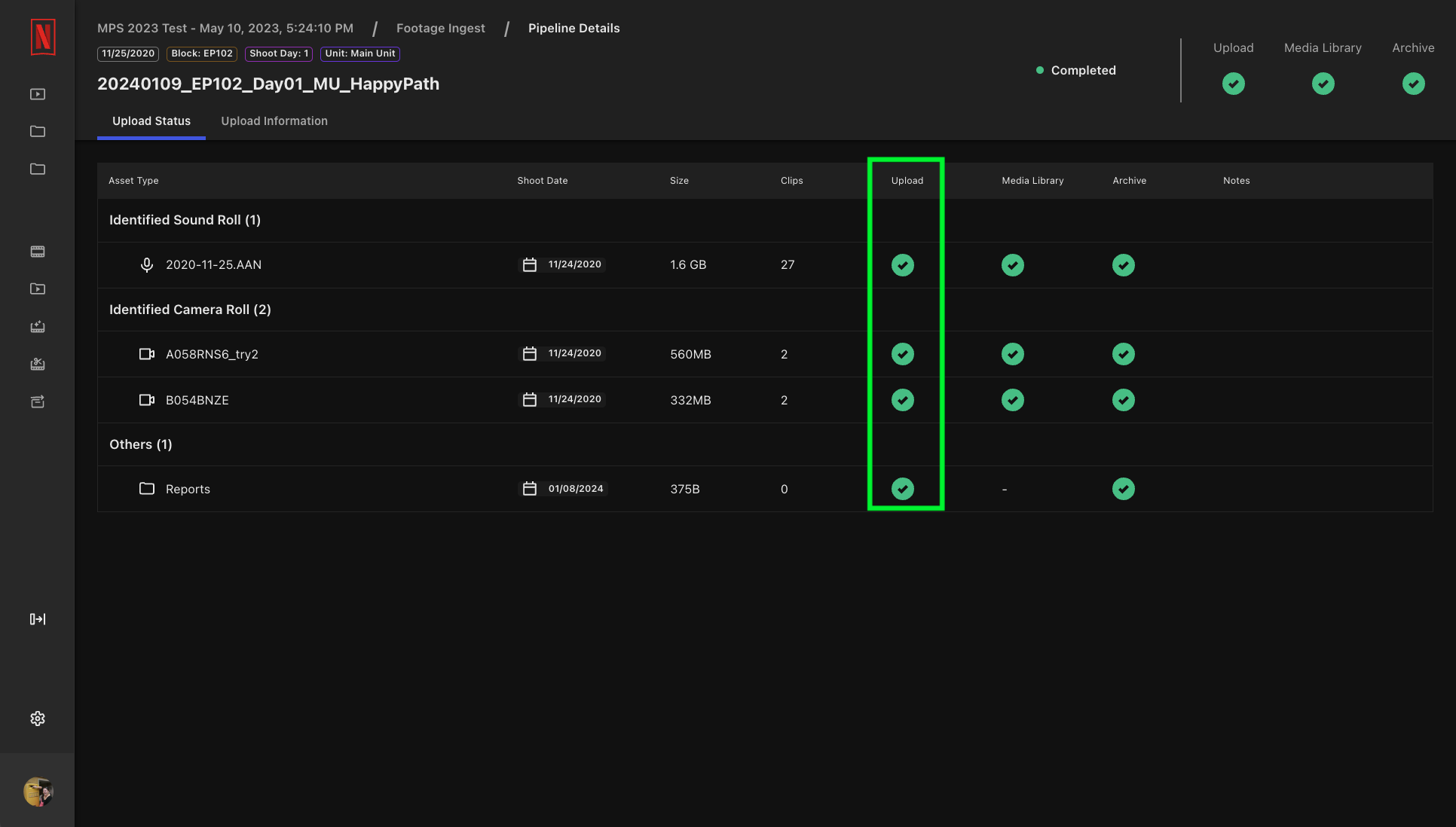Click the Upload header link at top right

point(1233,47)
